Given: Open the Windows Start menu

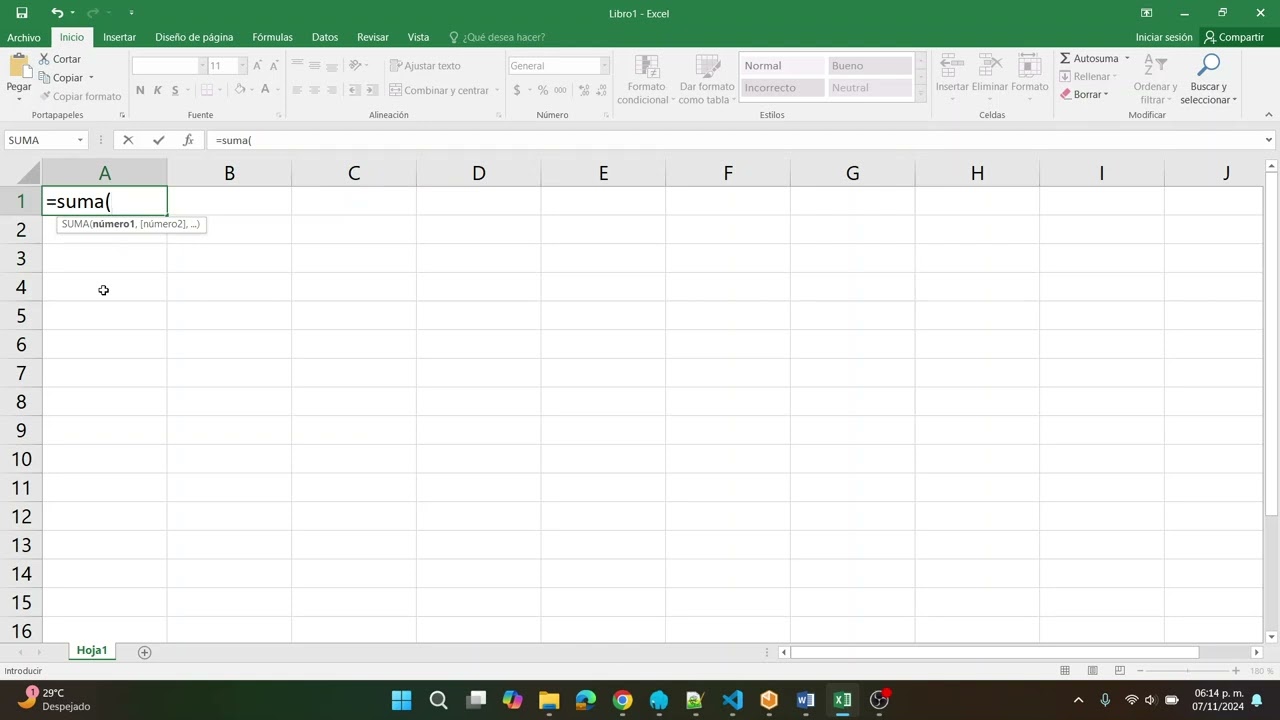Looking at the screenshot, I should 401,700.
